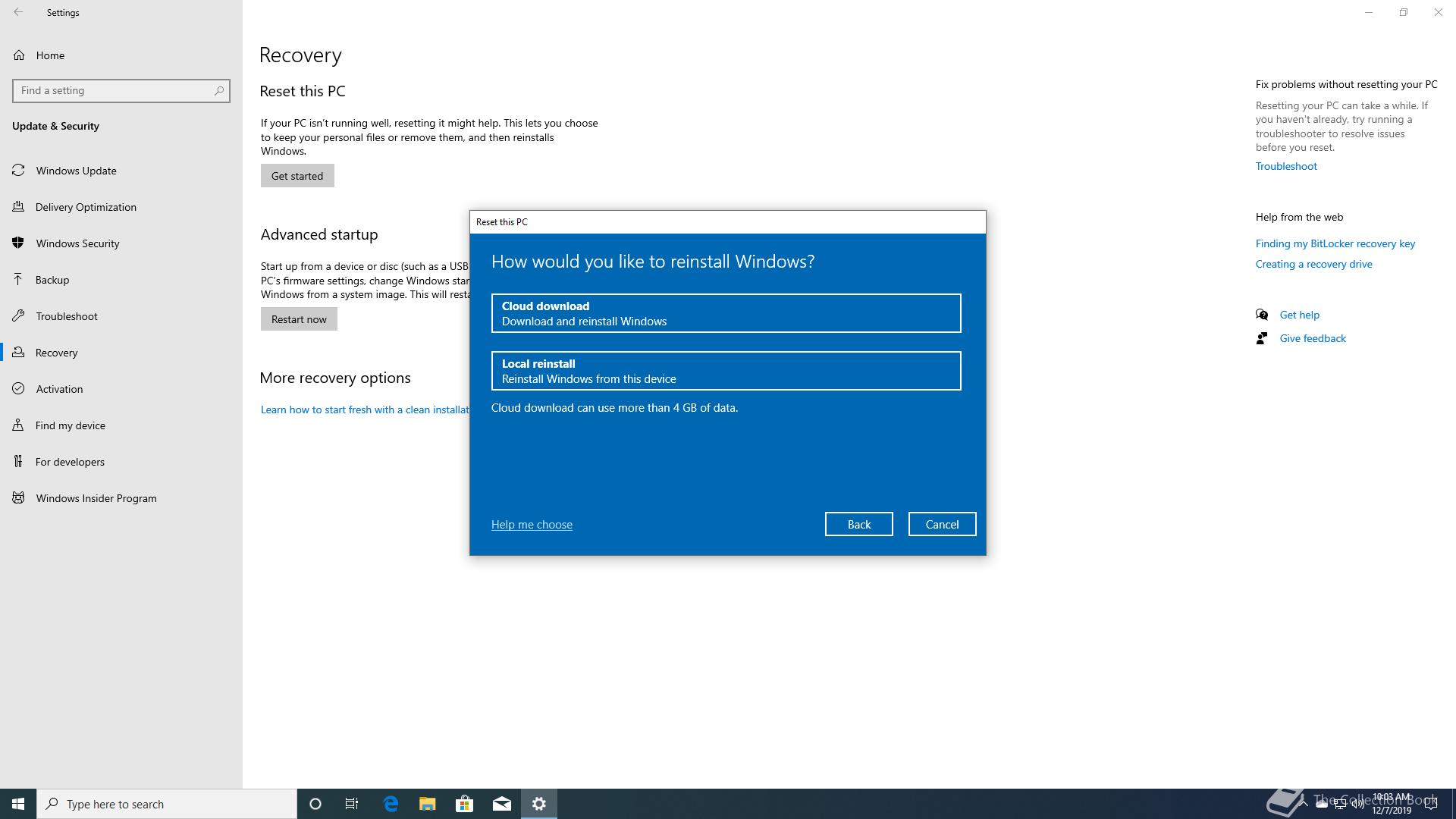Select Cloud download reinstall option

coord(726,313)
